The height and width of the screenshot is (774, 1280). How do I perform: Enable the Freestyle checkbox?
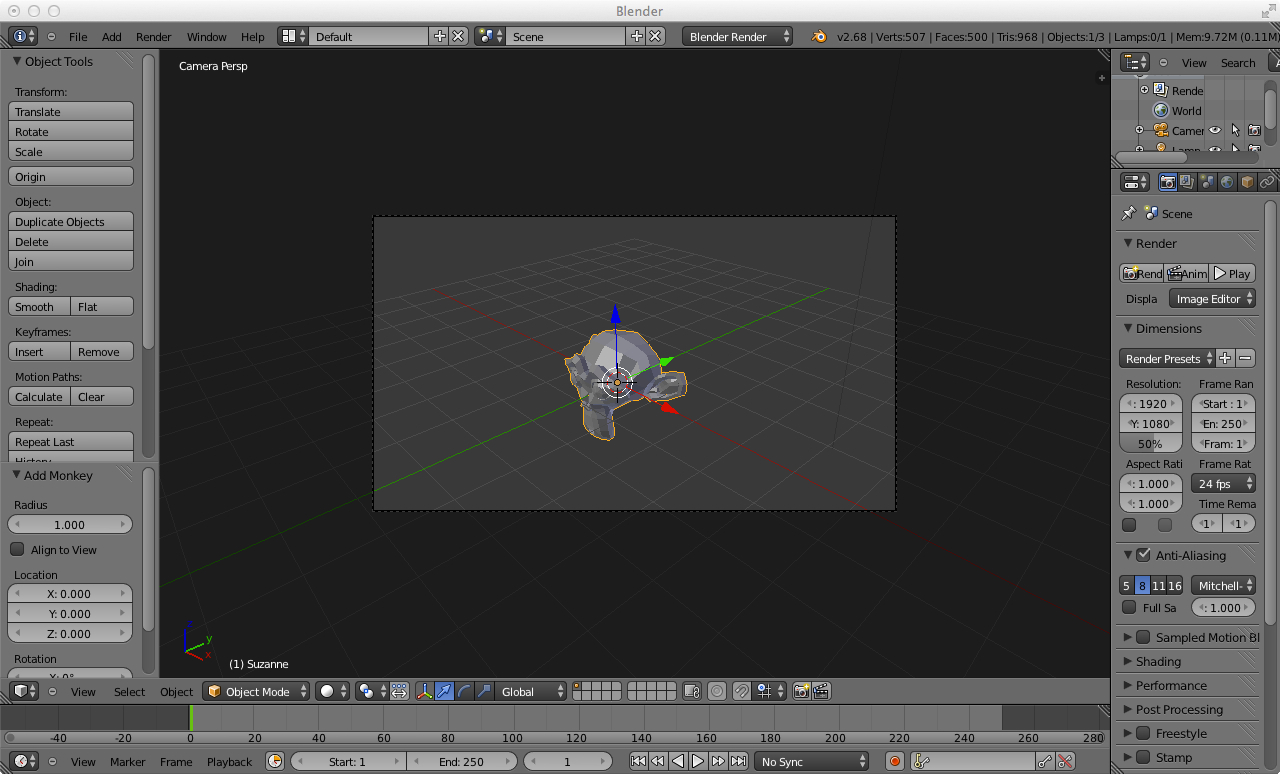coord(1144,733)
